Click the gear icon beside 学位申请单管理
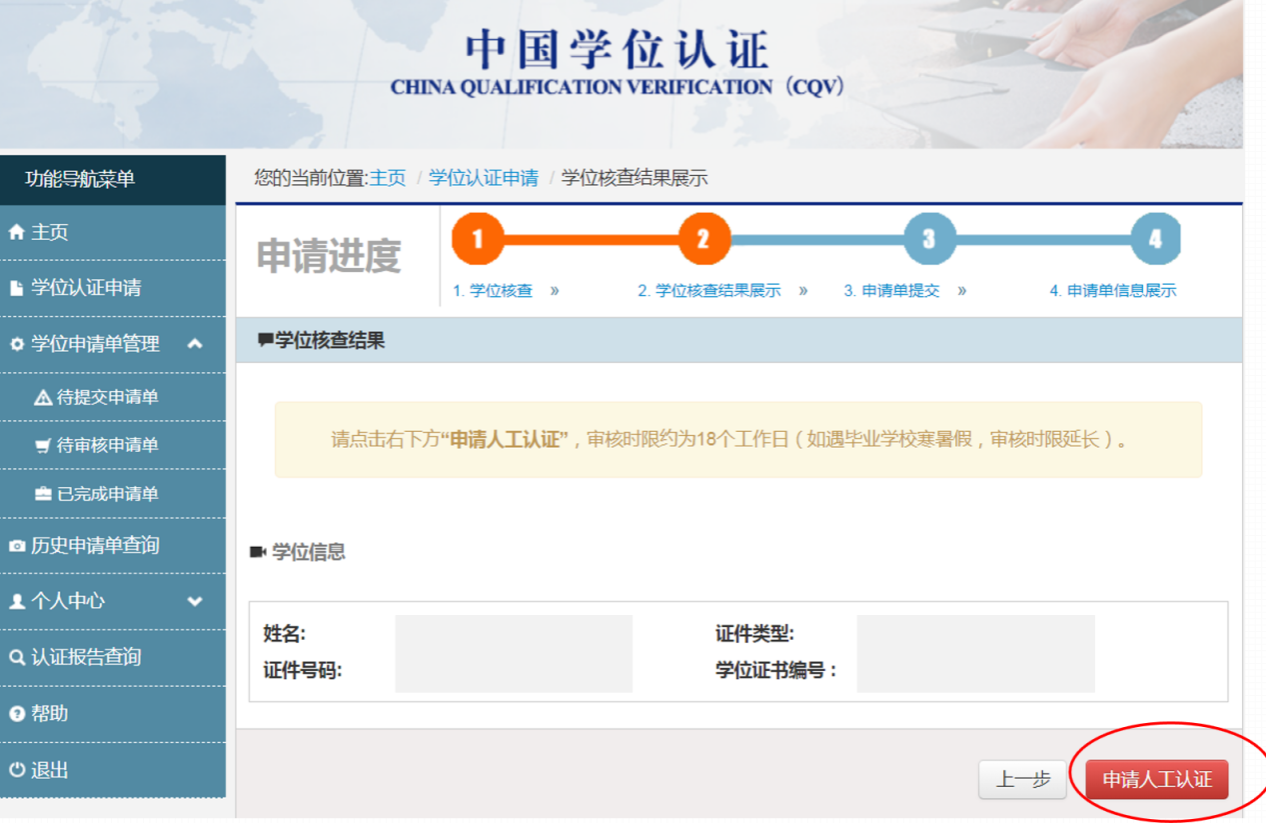 (x=16, y=344)
